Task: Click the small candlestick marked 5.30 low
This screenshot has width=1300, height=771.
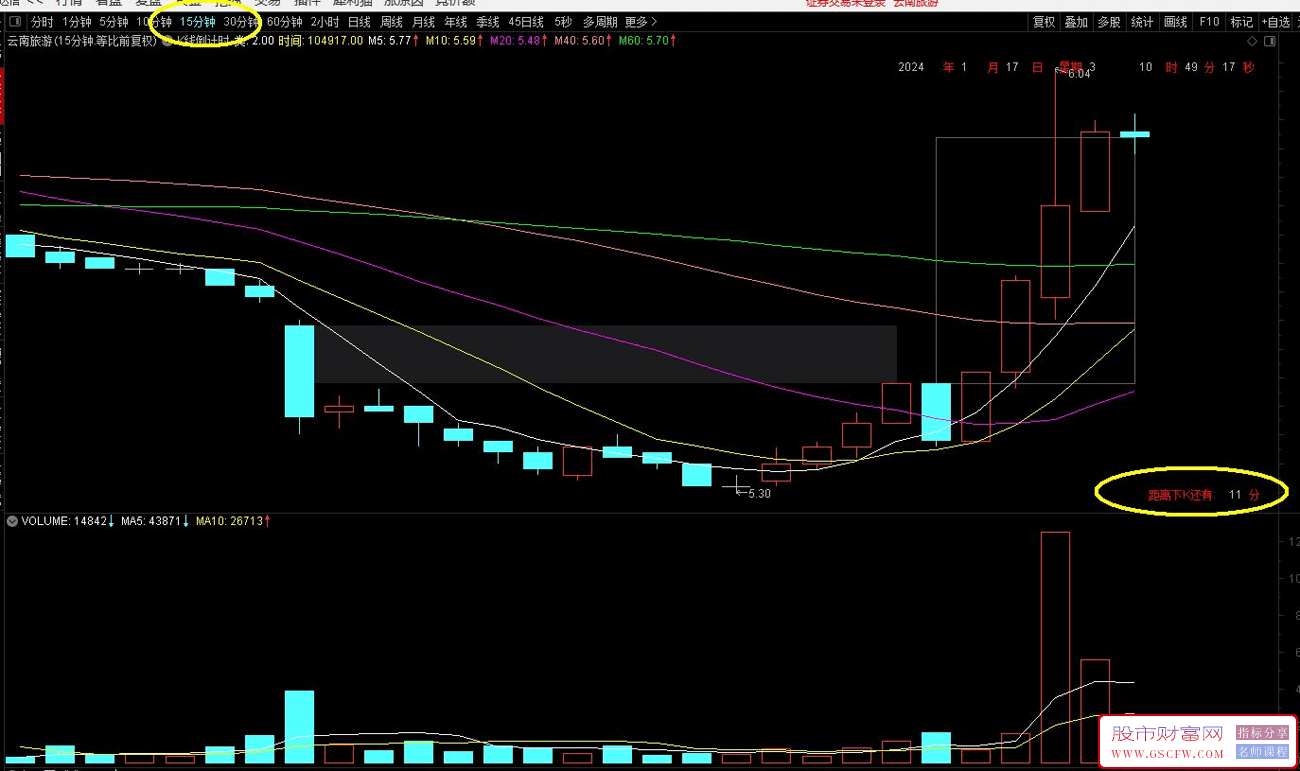Action: tap(737, 486)
